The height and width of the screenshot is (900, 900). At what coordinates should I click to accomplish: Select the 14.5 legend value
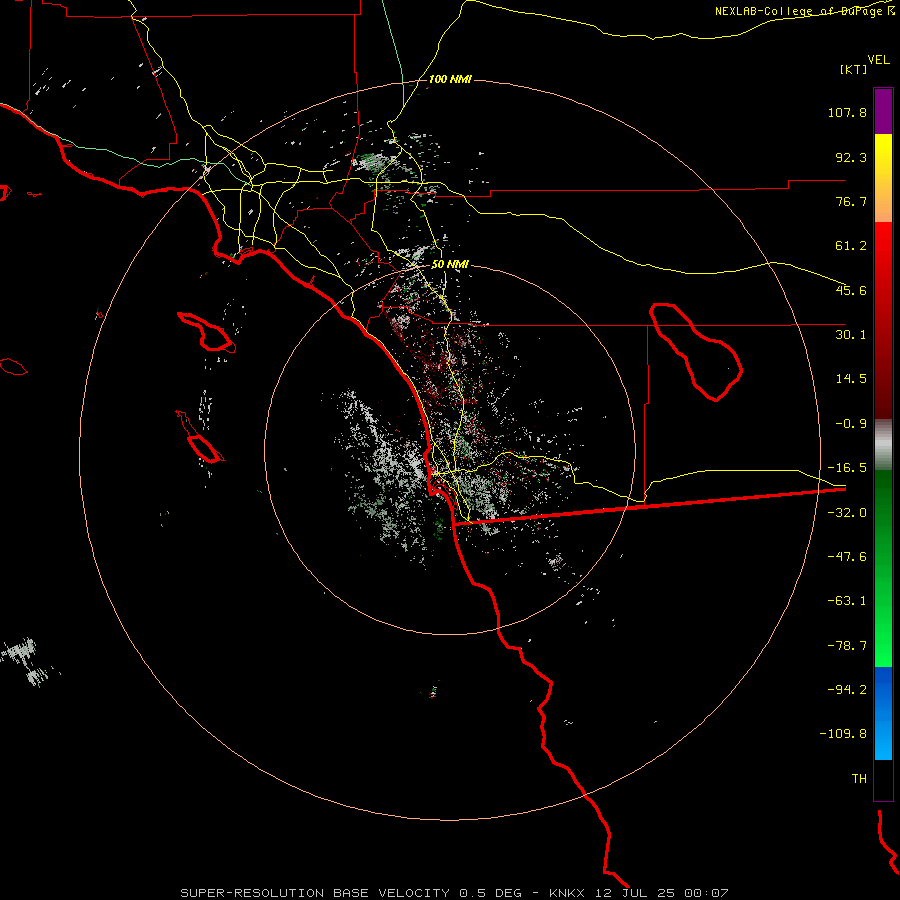tap(851, 379)
